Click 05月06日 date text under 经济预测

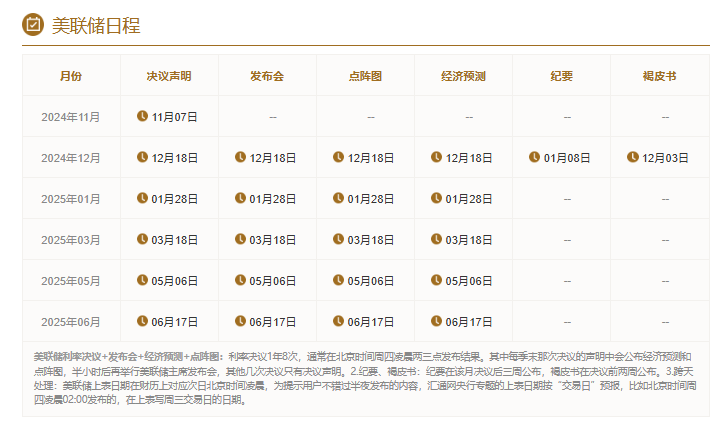click(469, 281)
